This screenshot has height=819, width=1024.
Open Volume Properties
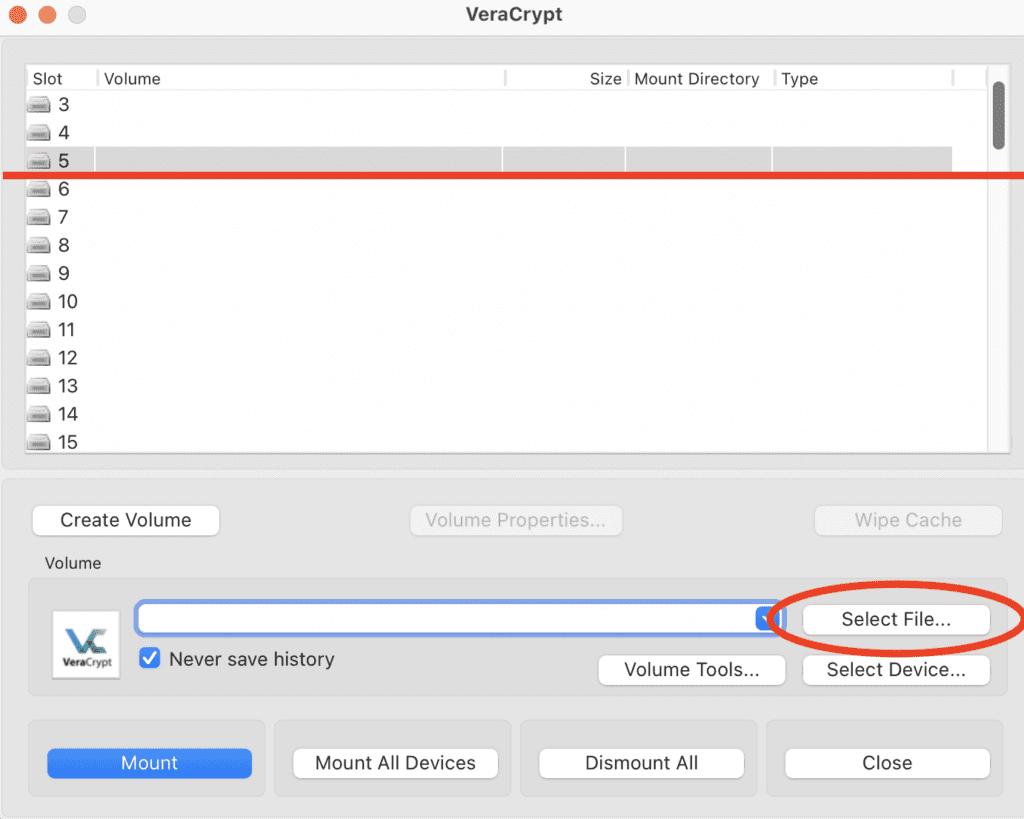(516, 520)
